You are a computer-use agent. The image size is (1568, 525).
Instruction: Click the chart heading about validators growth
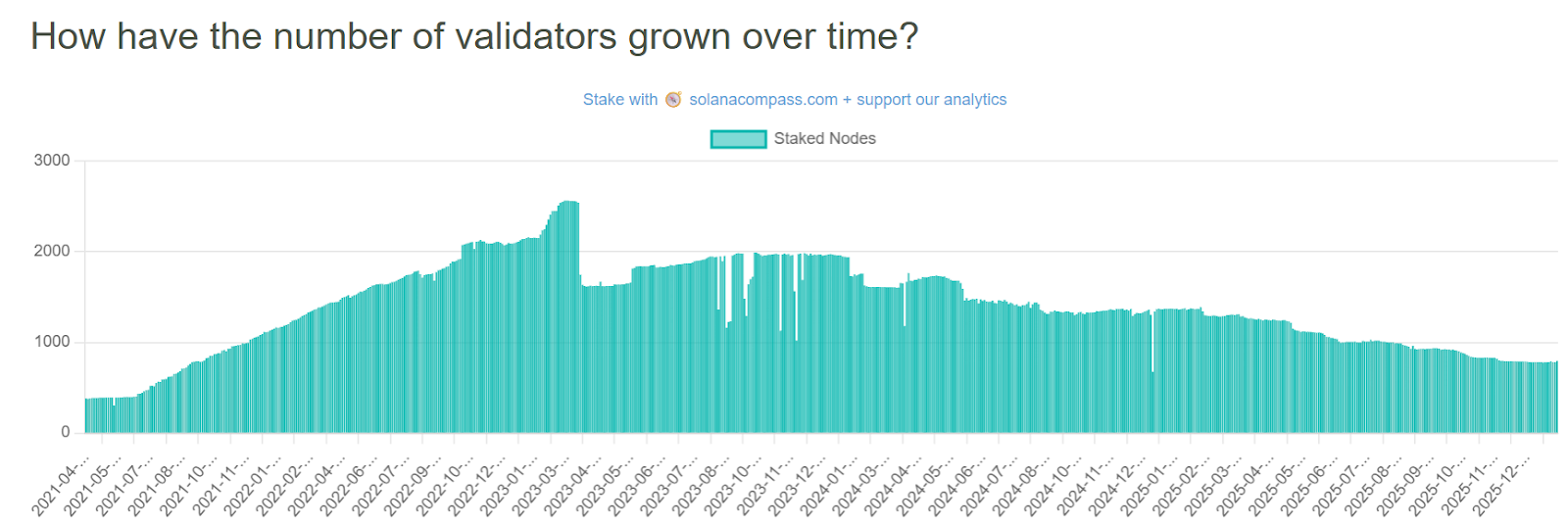tap(474, 37)
